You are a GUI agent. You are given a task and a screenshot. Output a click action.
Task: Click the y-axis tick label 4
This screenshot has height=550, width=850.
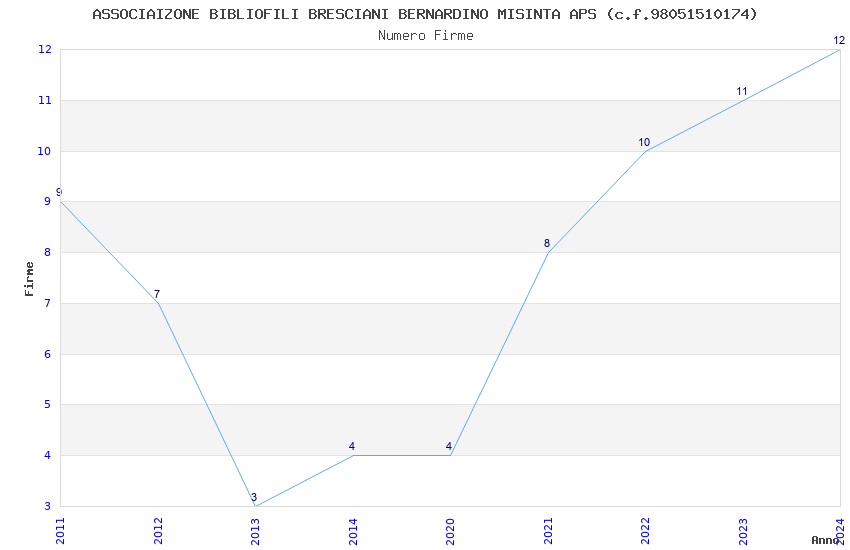[x=48, y=456]
